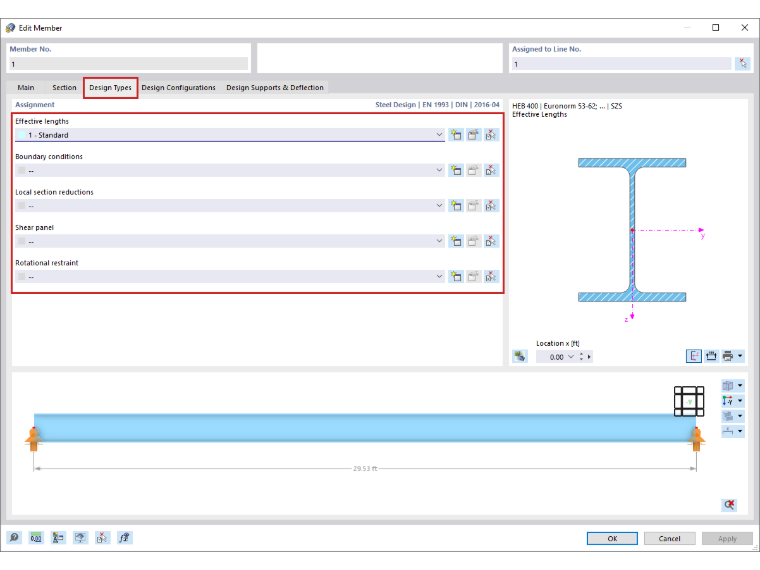Screen dimensions: 760x570
Task: Open the Rotational restraint dropdown
Action: click(x=439, y=276)
